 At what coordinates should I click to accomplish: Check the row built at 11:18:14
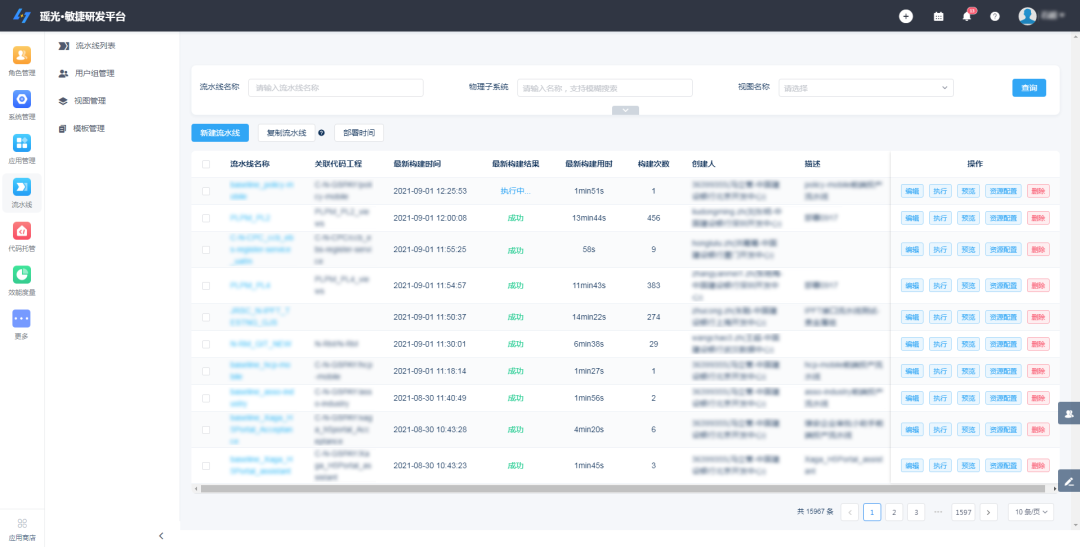206,371
